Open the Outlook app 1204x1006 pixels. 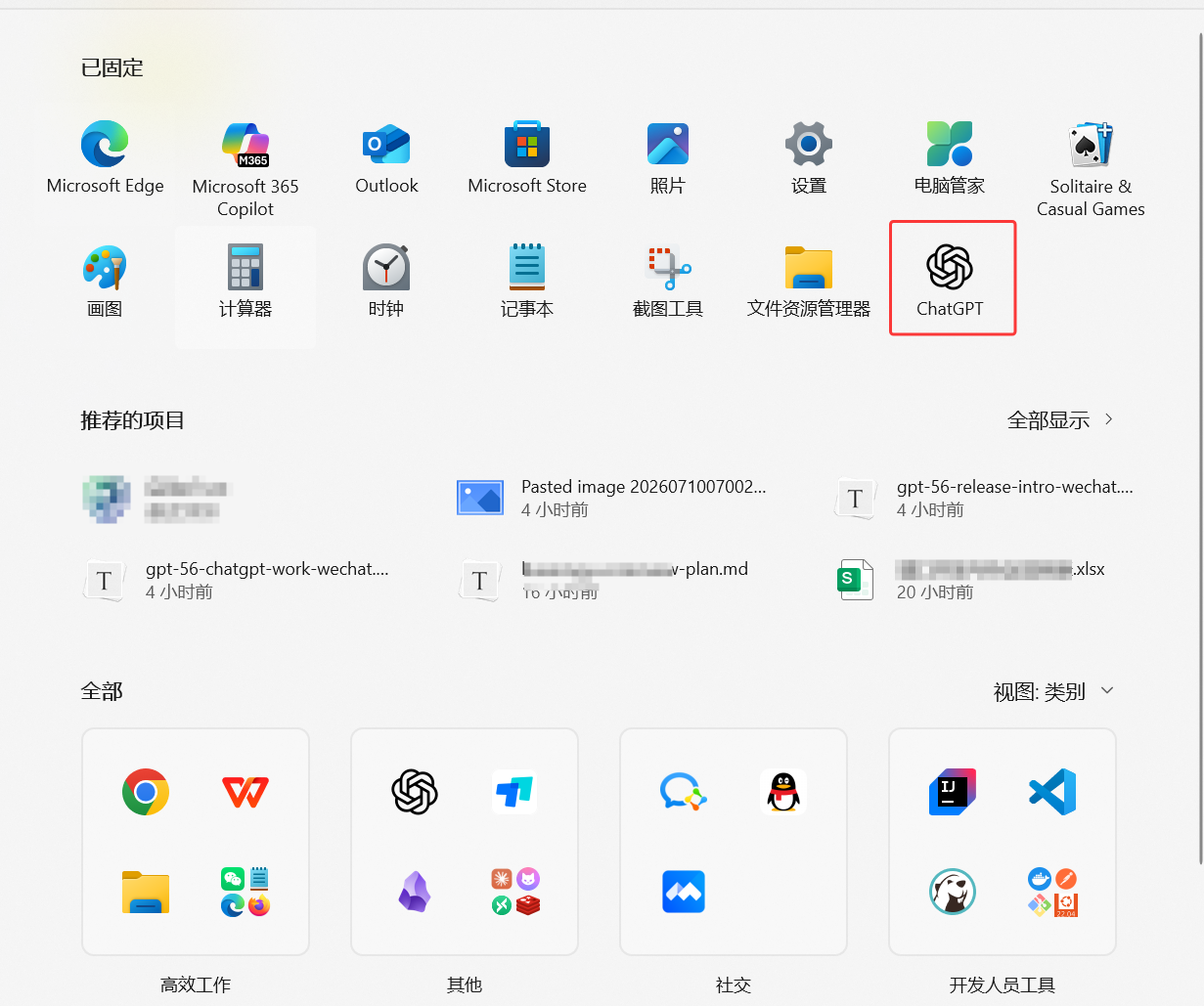(x=386, y=158)
